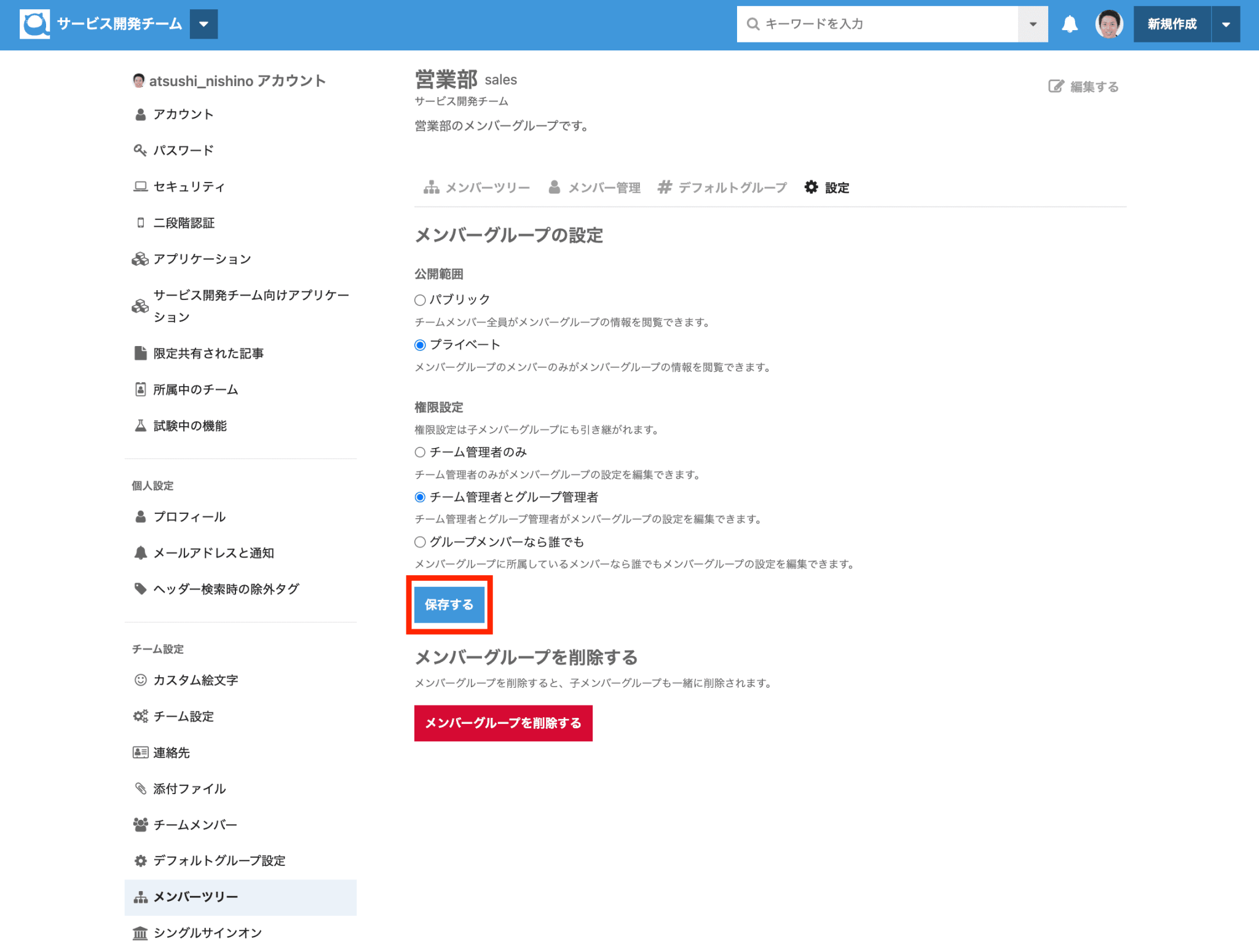Image resolution: width=1259 pixels, height=952 pixels.
Task: Click the user avatar in header
Action: pyautogui.click(x=1109, y=24)
